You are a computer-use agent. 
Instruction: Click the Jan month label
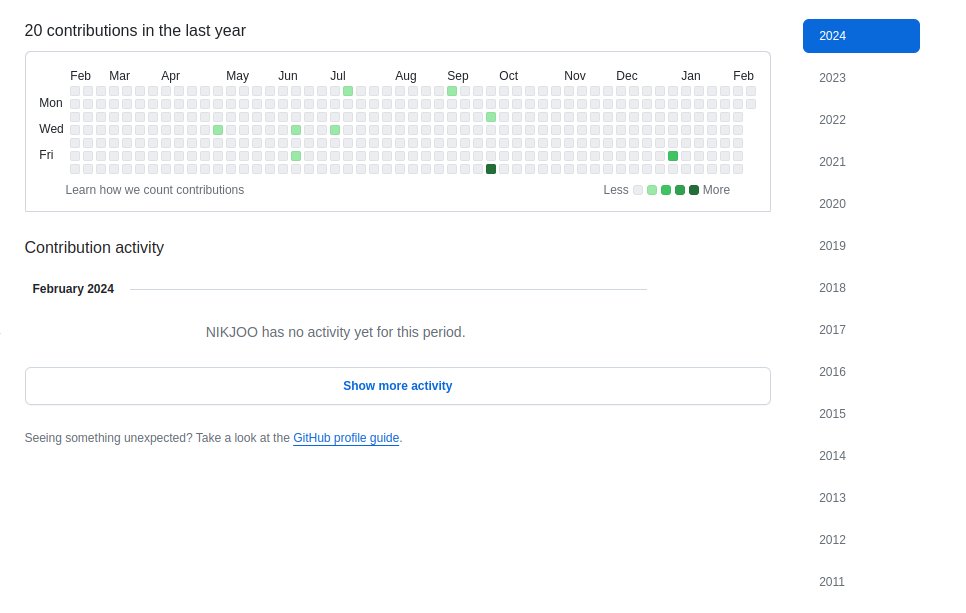tap(691, 76)
